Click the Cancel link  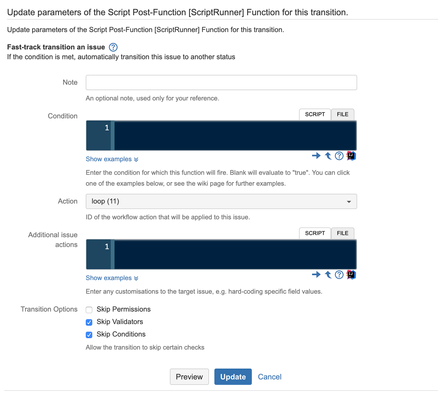click(x=269, y=377)
